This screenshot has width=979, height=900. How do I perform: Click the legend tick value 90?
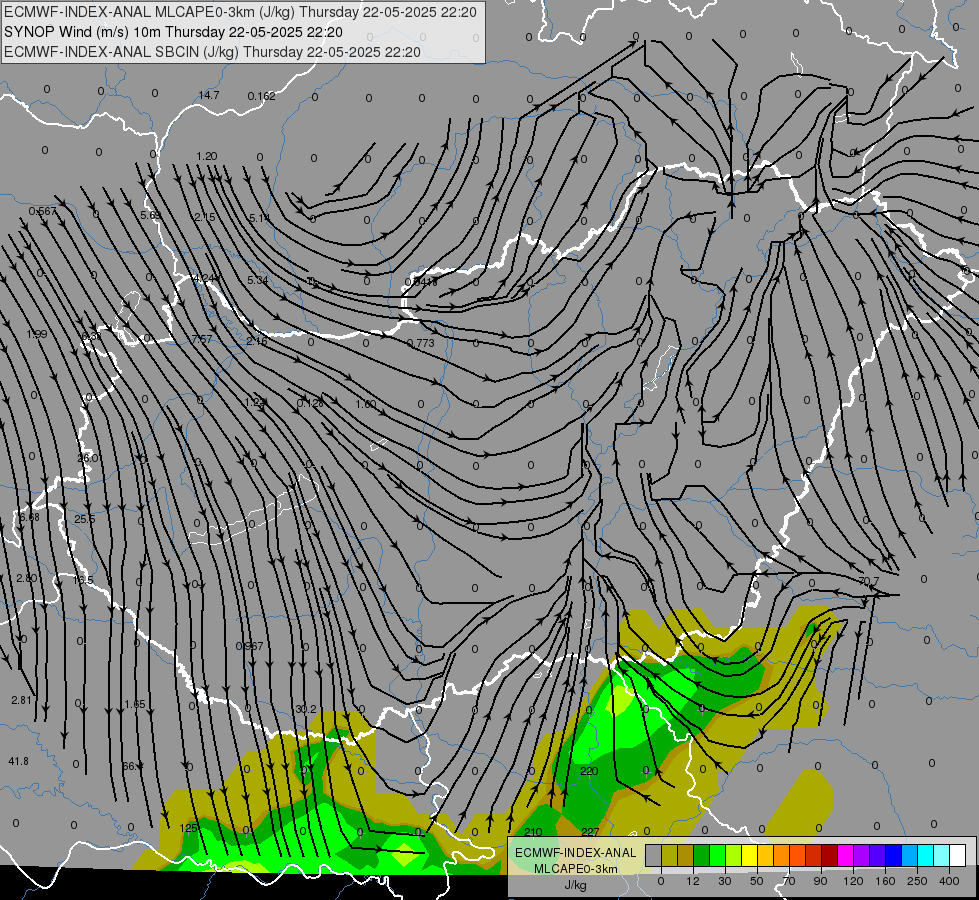820,881
